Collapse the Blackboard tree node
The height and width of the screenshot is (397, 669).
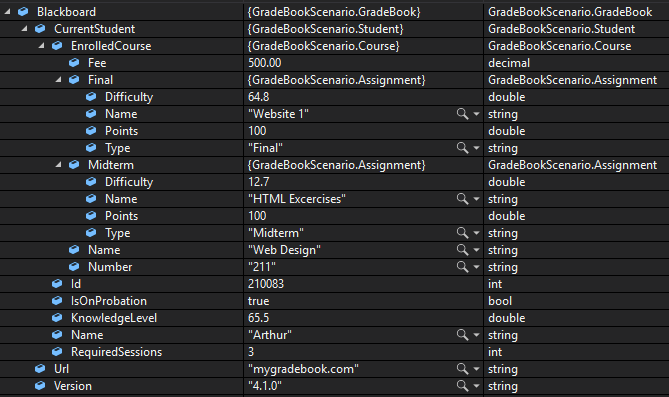(x=7, y=12)
